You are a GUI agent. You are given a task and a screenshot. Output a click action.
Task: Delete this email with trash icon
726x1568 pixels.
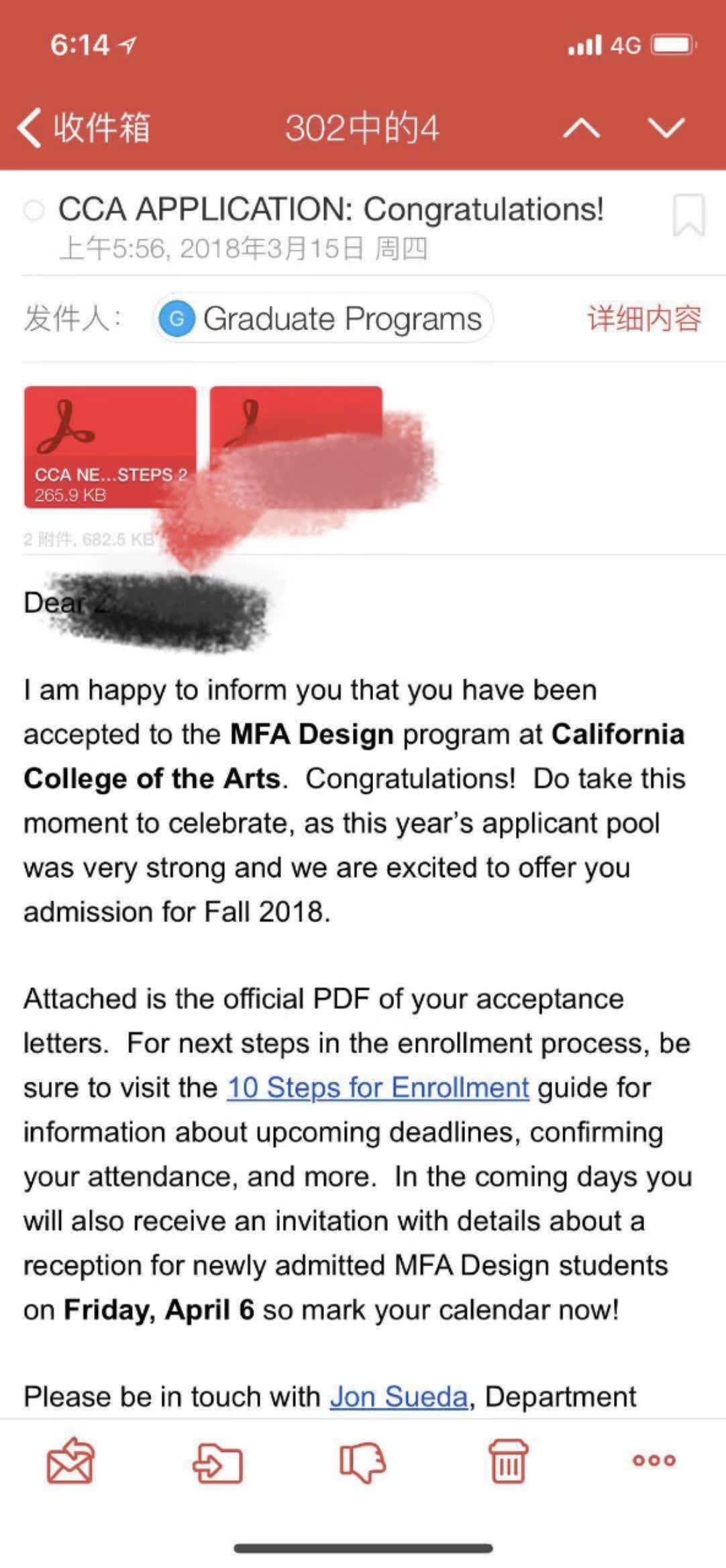pyautogui.click(x=508, y=1461)
